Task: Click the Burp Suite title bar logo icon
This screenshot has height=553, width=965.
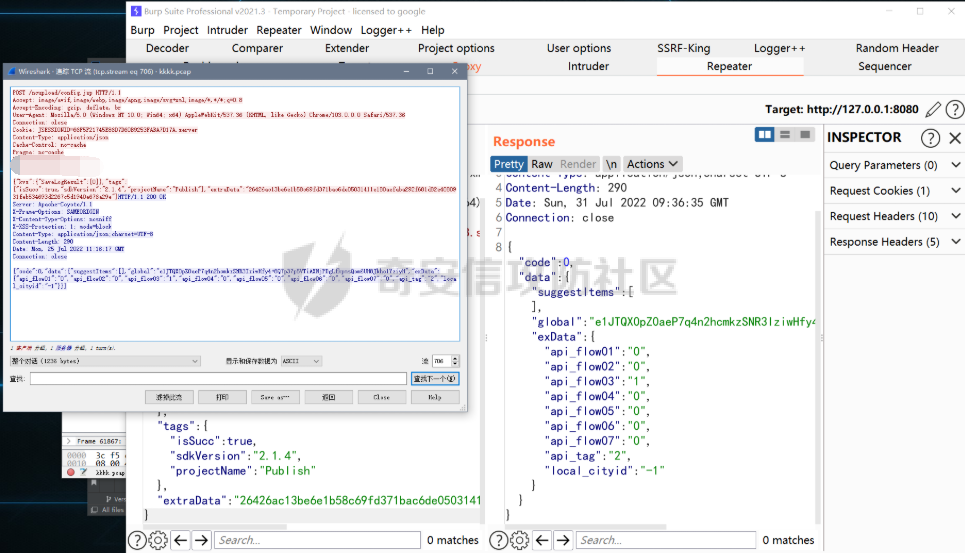Action: point(136,11)
